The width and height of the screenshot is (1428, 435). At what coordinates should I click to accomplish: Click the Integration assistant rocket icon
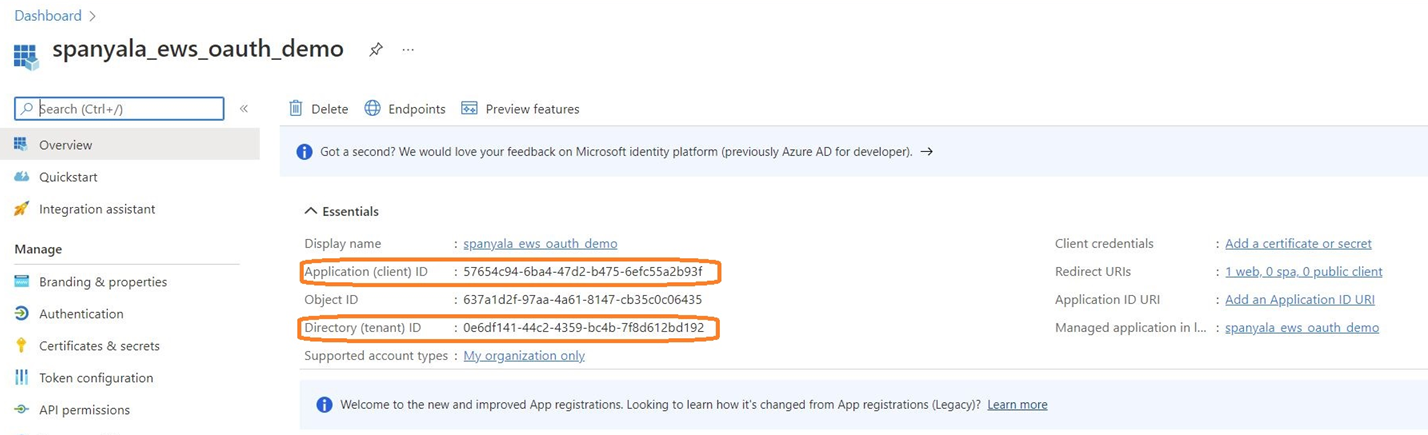click(x=21, y=209)
